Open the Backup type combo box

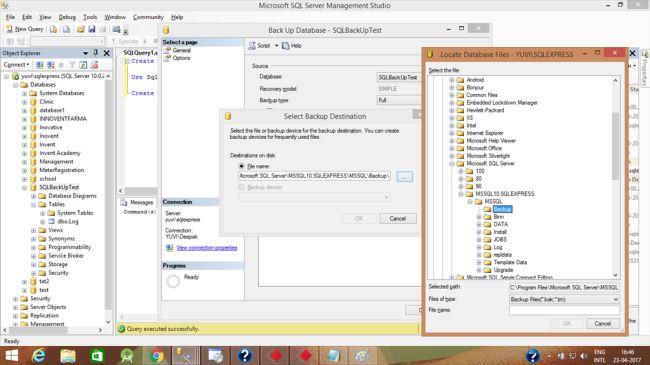pyautogui.click(x=399, y=100)
